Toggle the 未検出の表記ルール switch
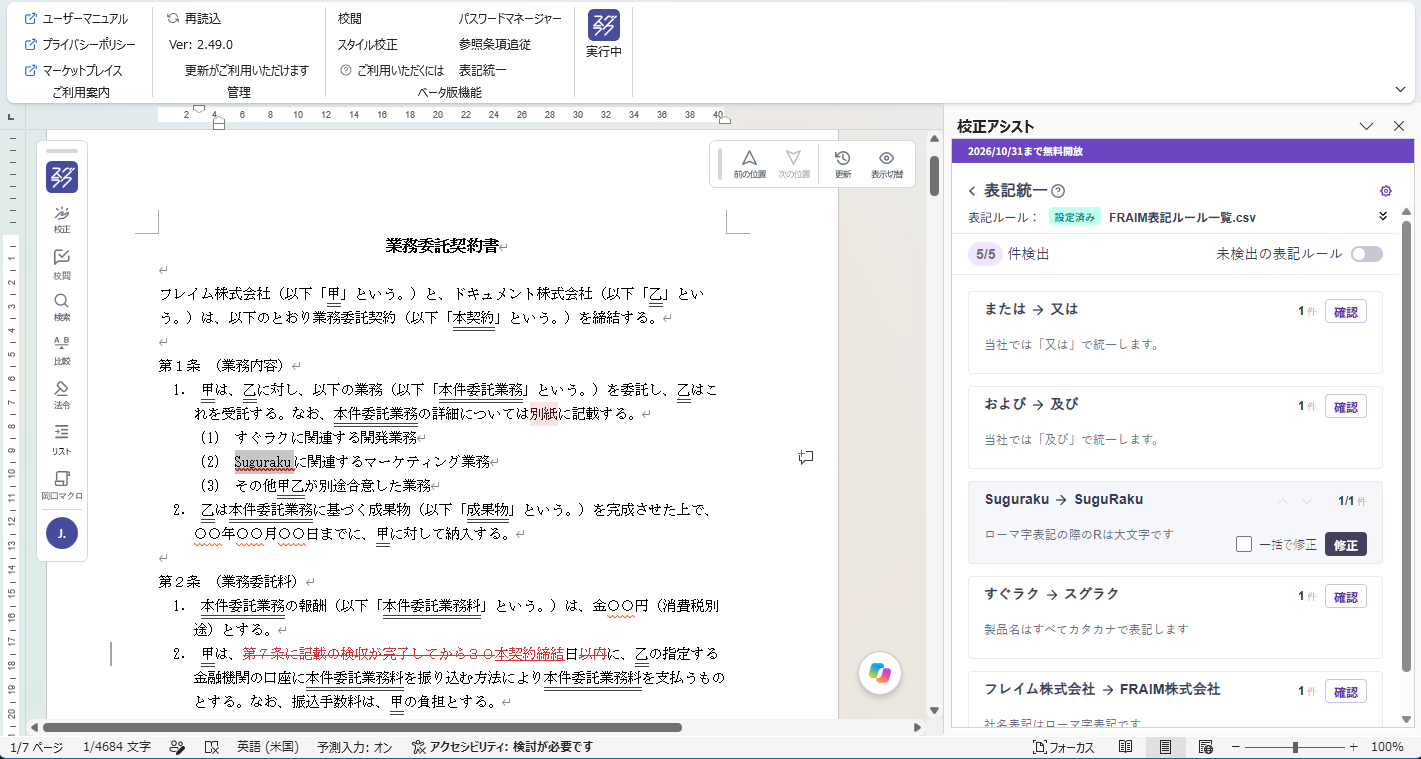 coord(1366,254)
